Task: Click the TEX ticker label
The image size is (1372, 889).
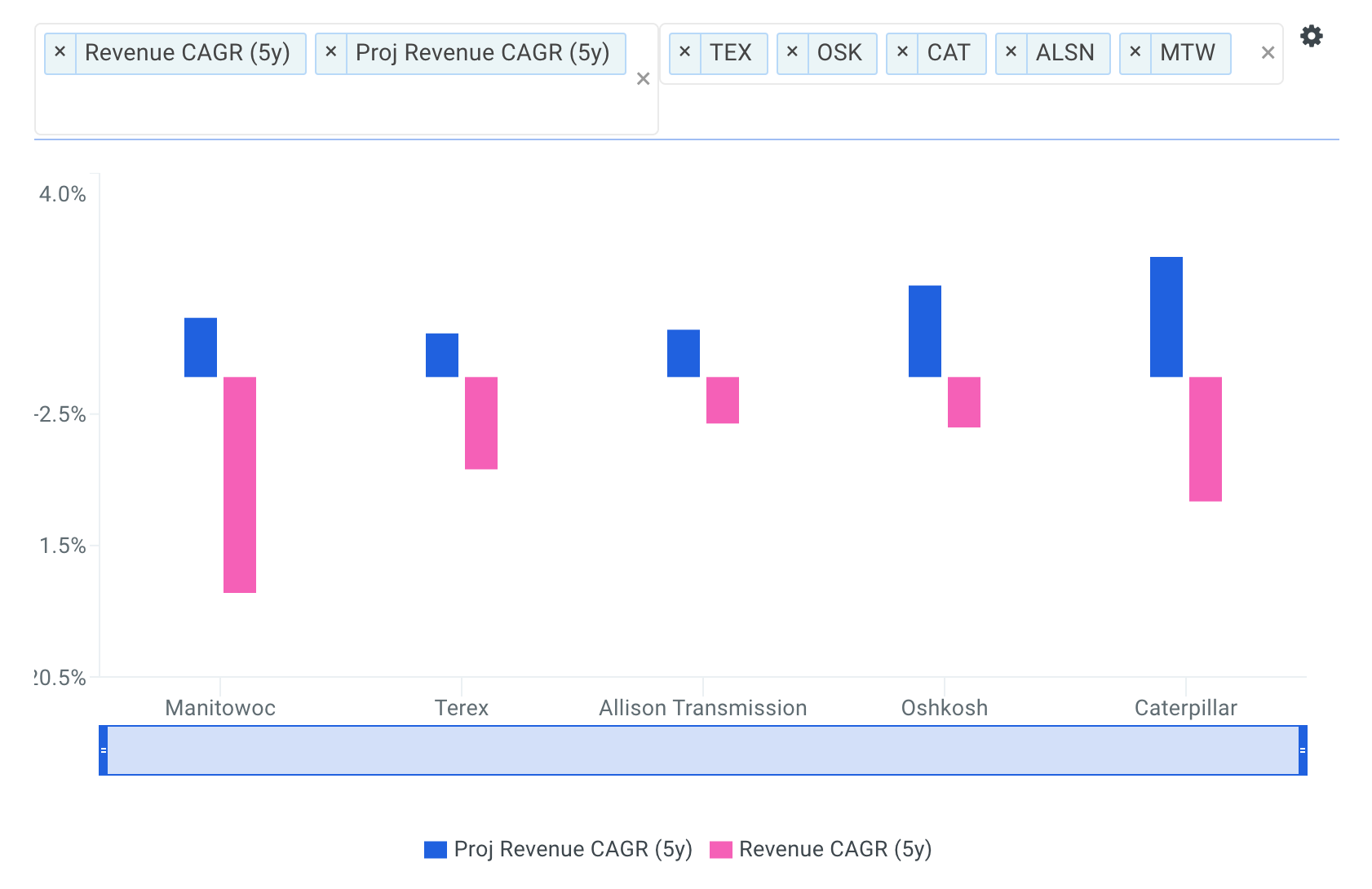Action: tap(731, 53)
